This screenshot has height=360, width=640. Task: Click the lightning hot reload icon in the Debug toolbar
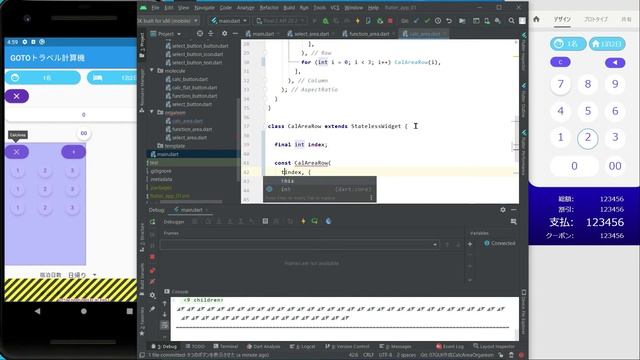point(303,221)
